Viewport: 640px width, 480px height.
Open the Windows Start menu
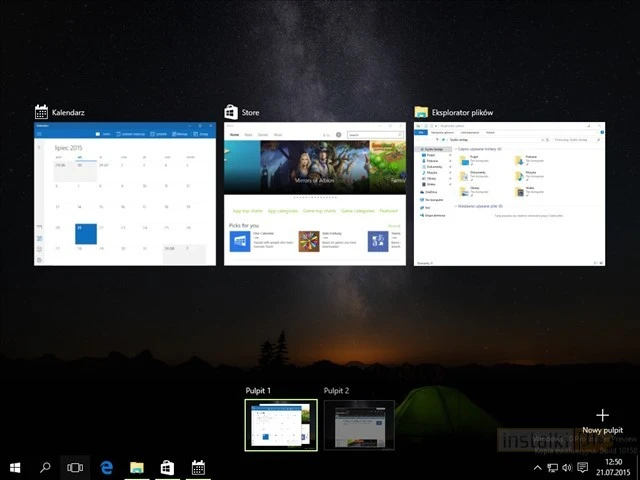(x=15, y=467)
